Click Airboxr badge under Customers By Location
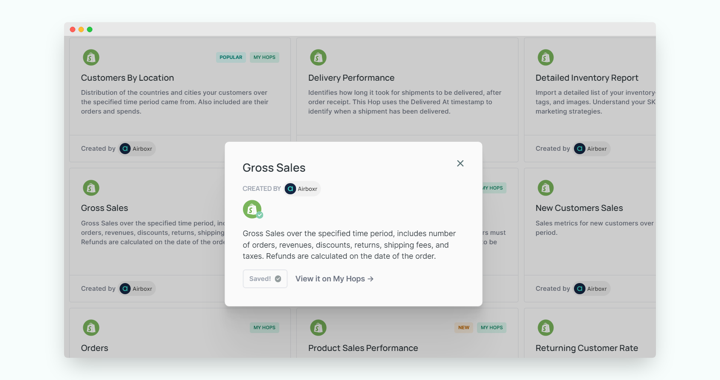This screenshot has height=380, width=720. (x=137, y=149)
